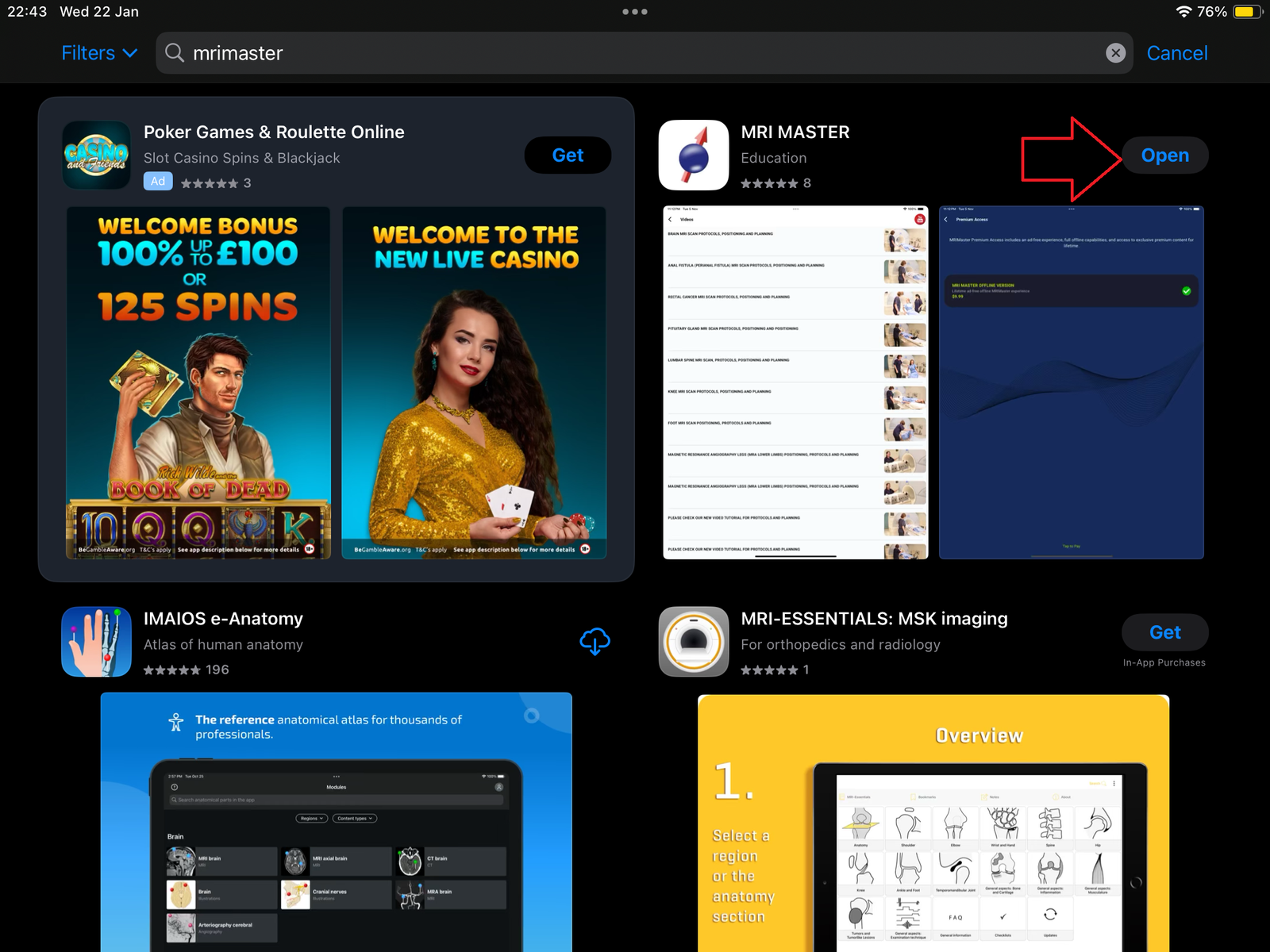Tap the MRI MASTER title
This screenshot has height=952, width=1270.
pos(795,132)
